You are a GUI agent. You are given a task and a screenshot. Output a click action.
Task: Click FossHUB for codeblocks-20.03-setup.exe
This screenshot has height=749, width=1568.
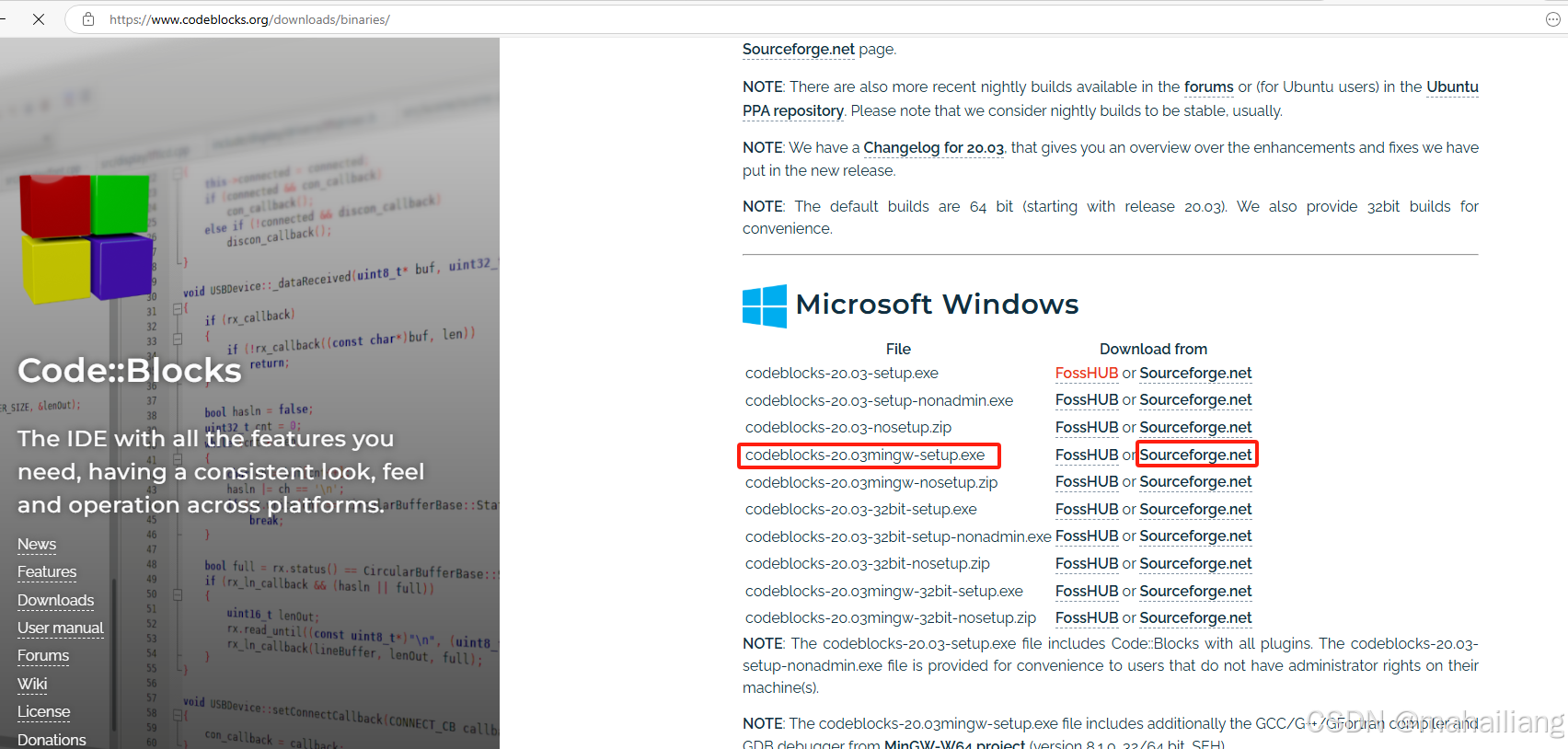[x=1087, y=374]
